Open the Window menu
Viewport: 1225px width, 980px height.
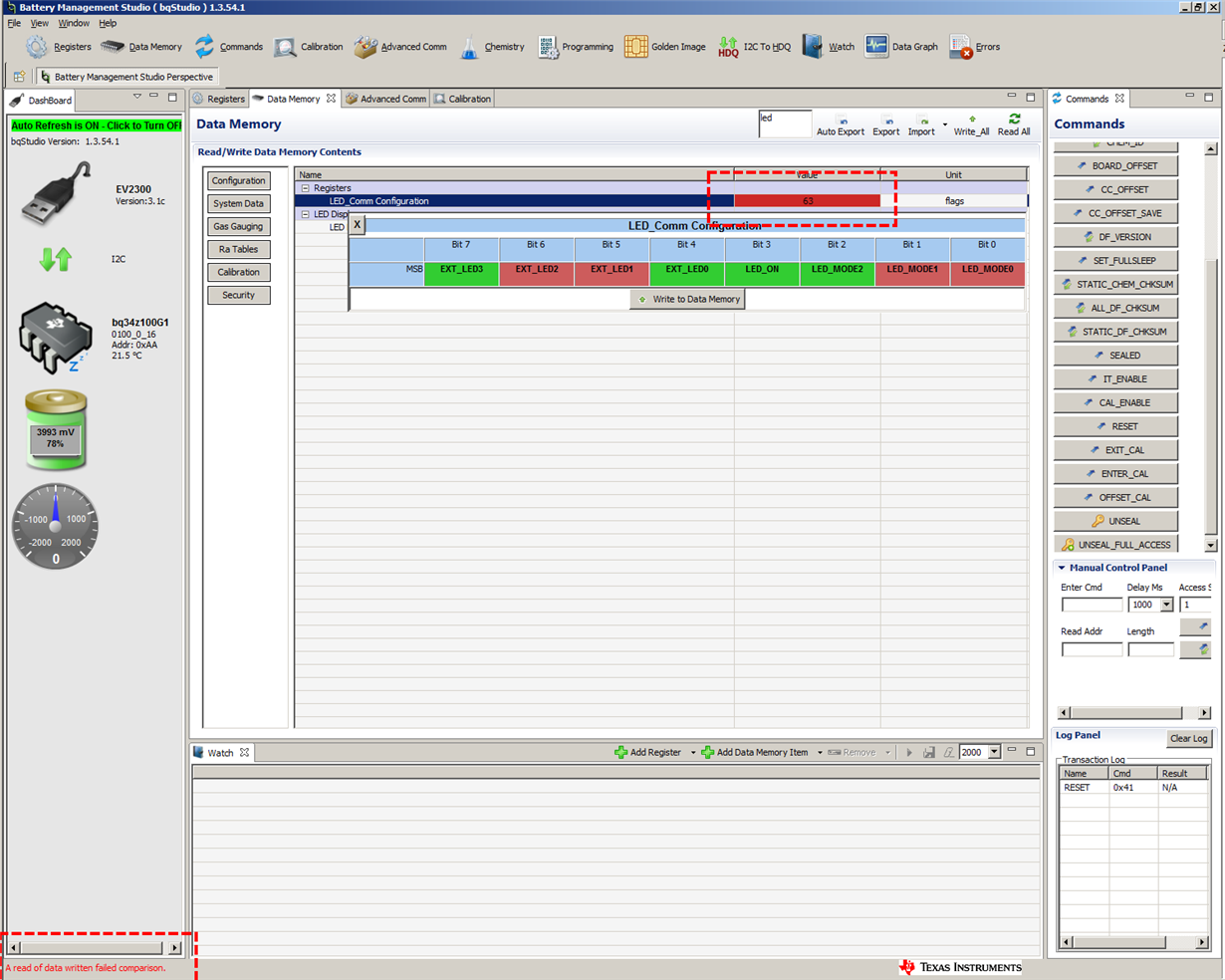(74, 23)
